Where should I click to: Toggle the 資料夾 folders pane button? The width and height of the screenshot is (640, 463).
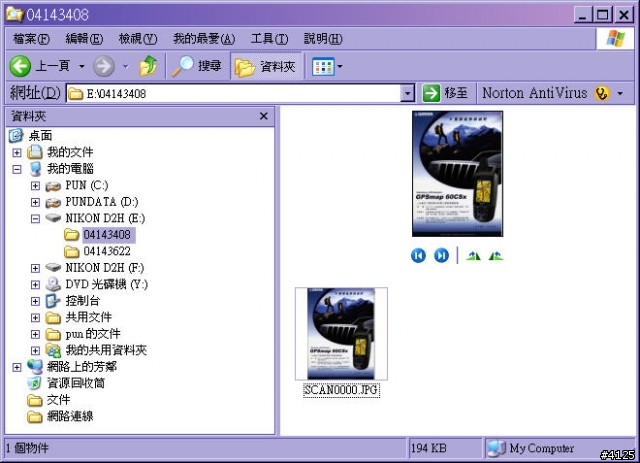[265, 66]
